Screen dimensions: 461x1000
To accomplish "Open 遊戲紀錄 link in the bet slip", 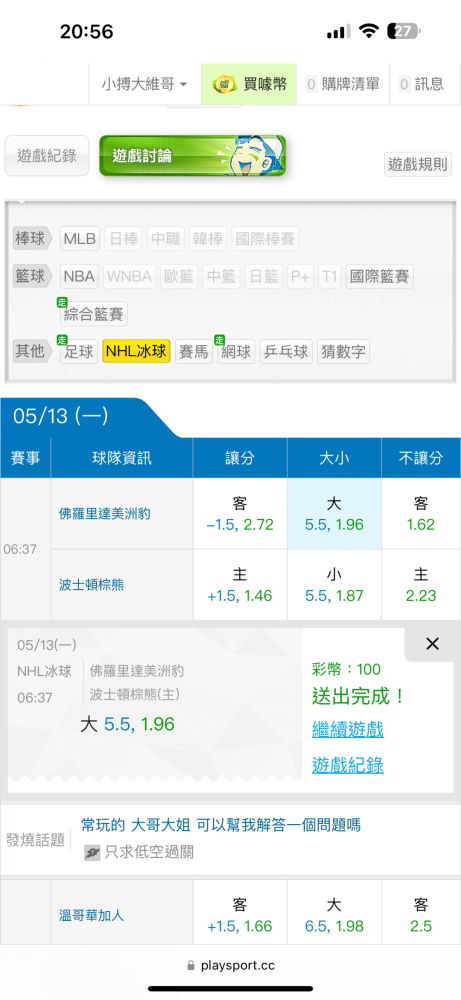I will coord(348,765).
